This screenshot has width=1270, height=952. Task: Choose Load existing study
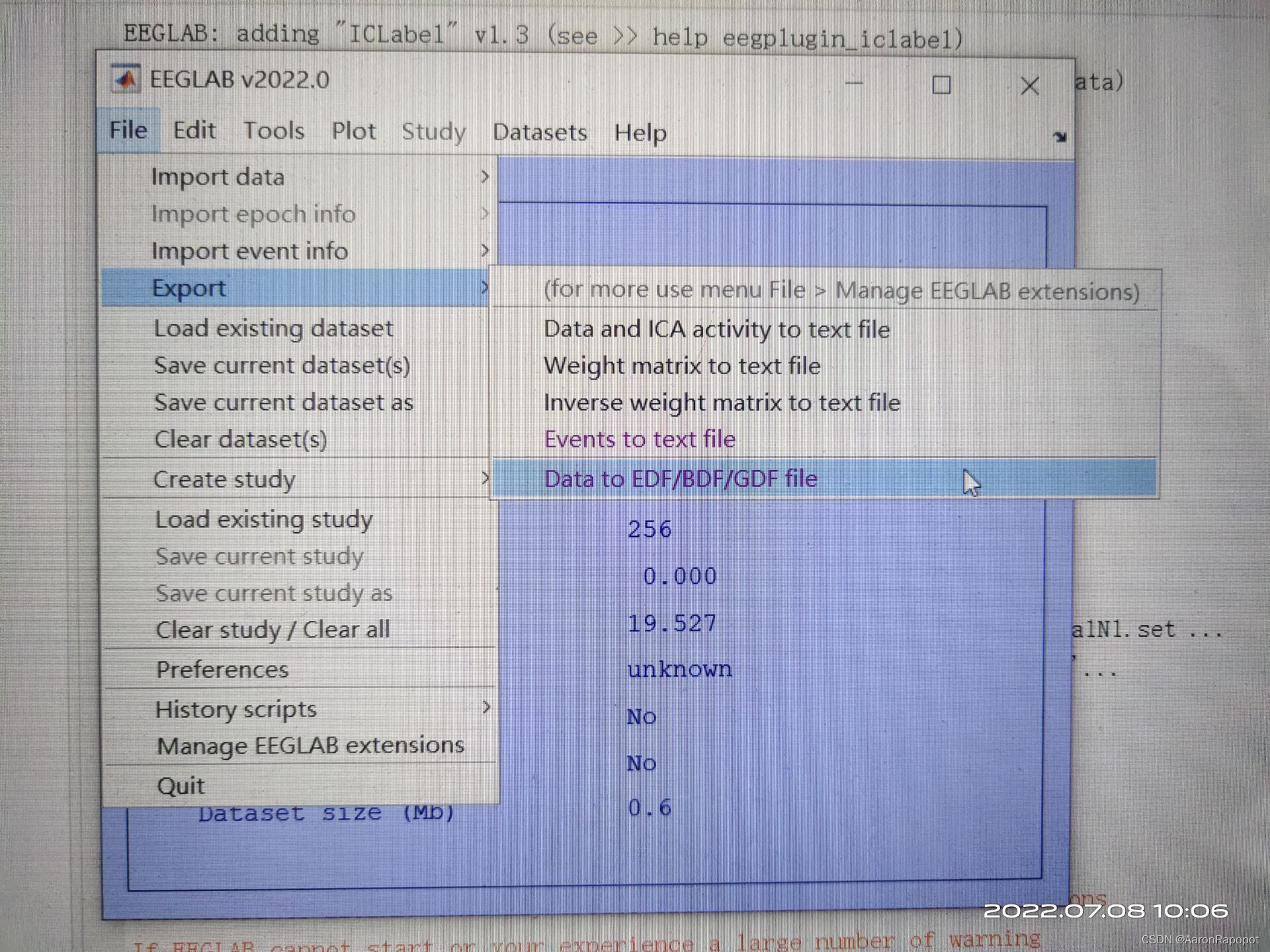(299, 519)
